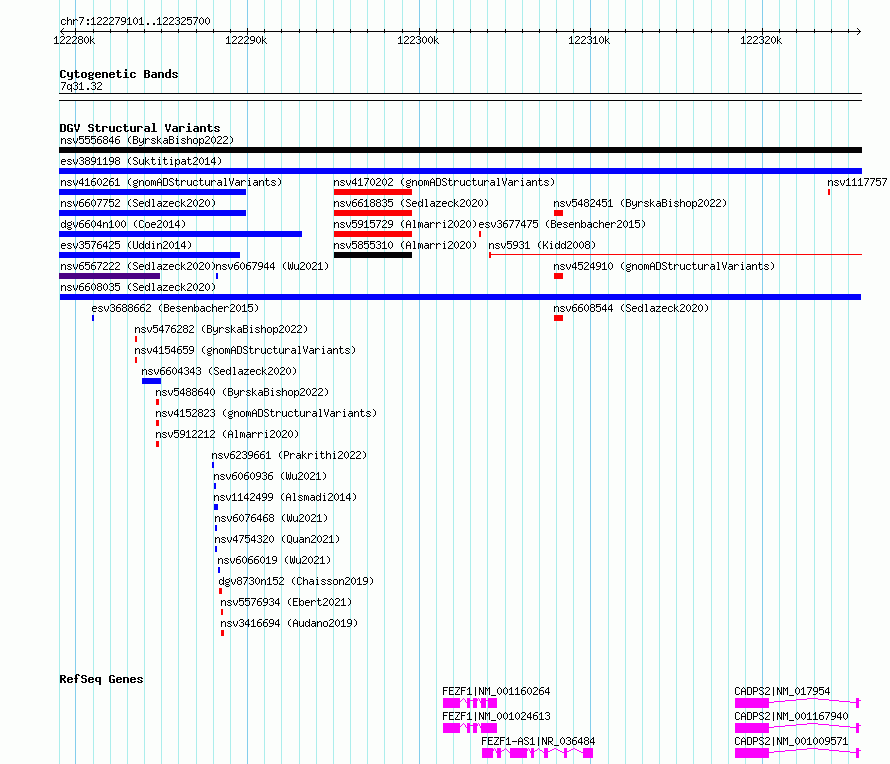The width and height of the screenshot is (890, 764).
Task: Open esv3688662 (Besenbacher2015) label
Action: pos(175,308)
